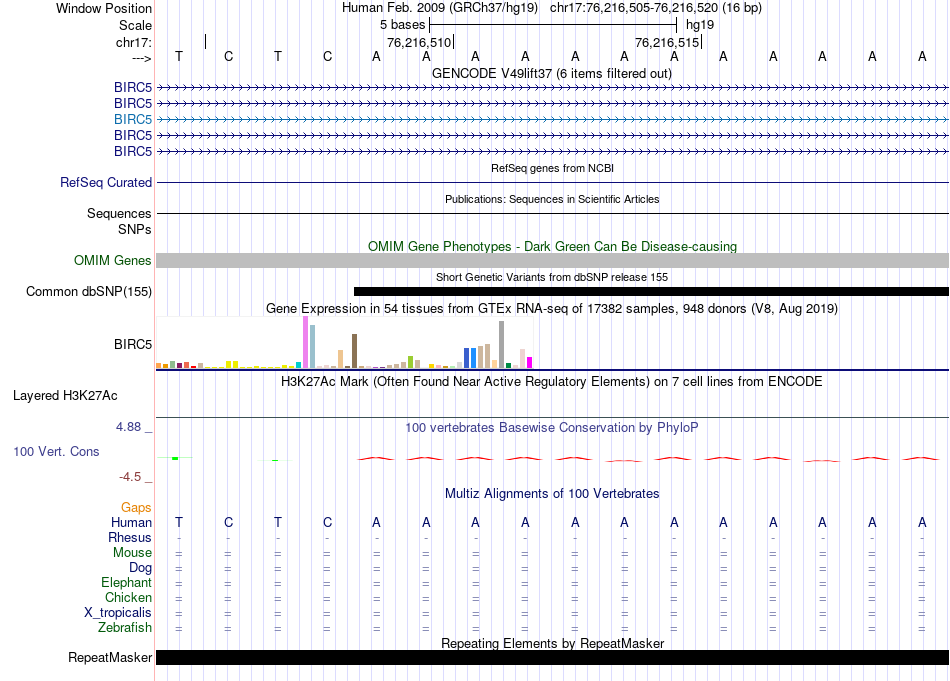Screen dimensions: 950x681
Task: Click the Dog species label
Action: [140, 568]
